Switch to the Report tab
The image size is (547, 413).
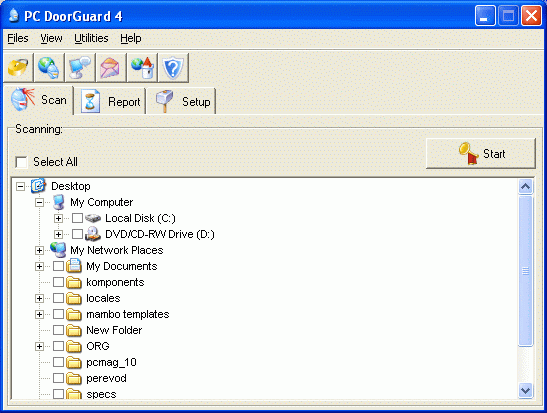pyautogui.click(x=110, y=102)
